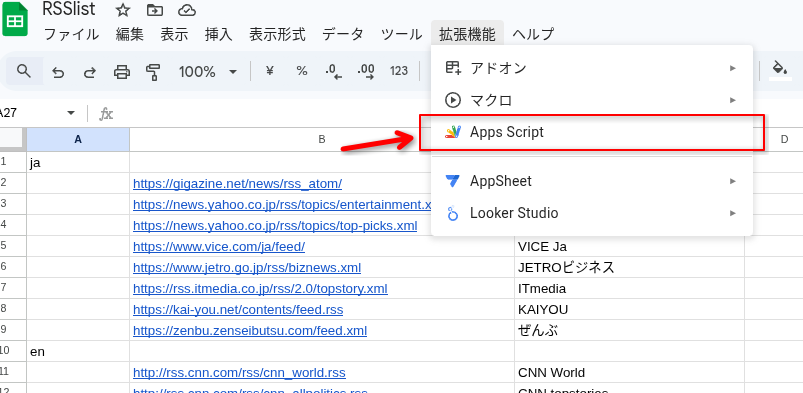Open the fill color bucket
Viewport: 803px width, 393px height.
click(x=780, y=70)
